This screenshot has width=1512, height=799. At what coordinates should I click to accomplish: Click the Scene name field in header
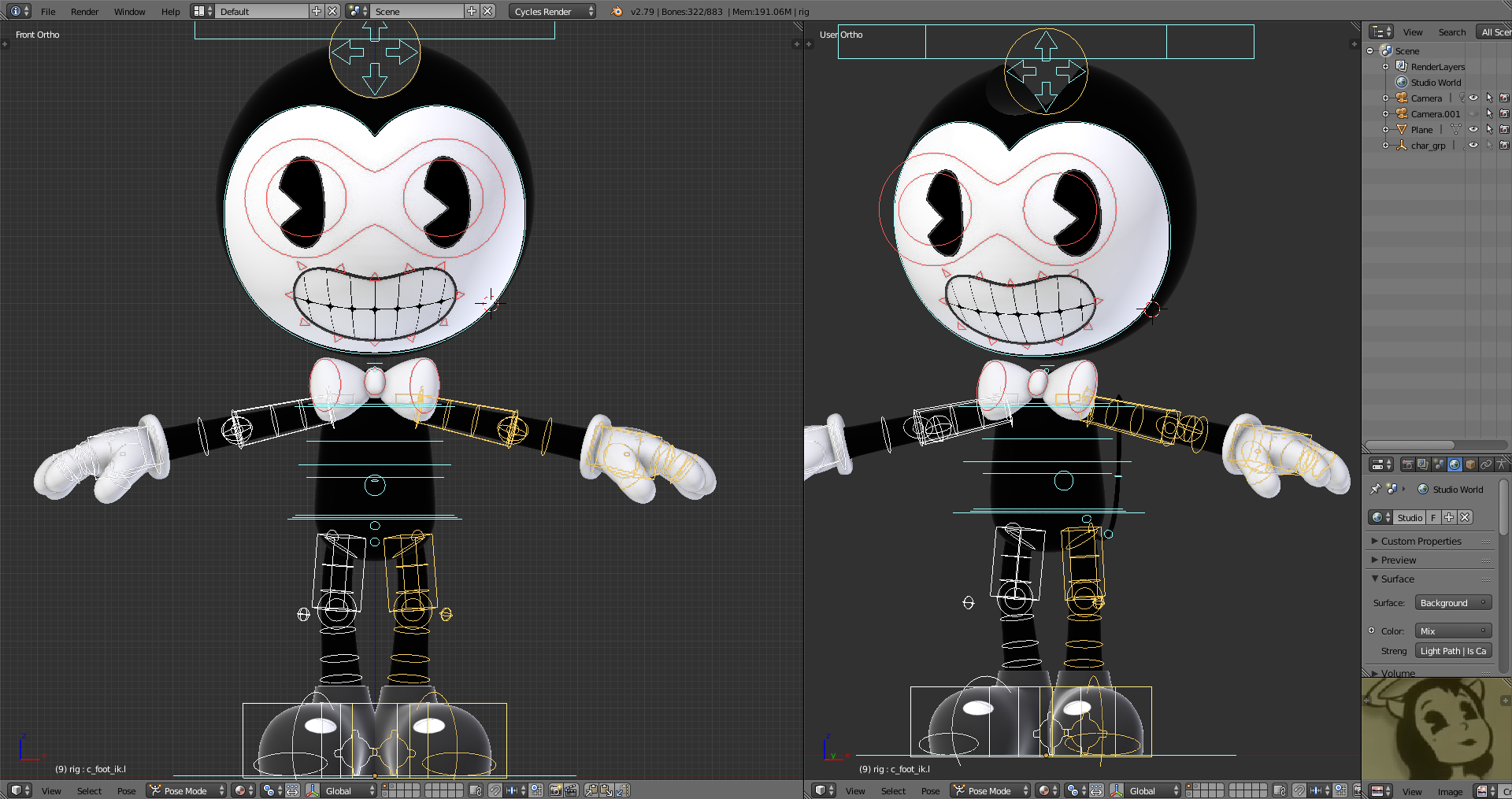417,12
